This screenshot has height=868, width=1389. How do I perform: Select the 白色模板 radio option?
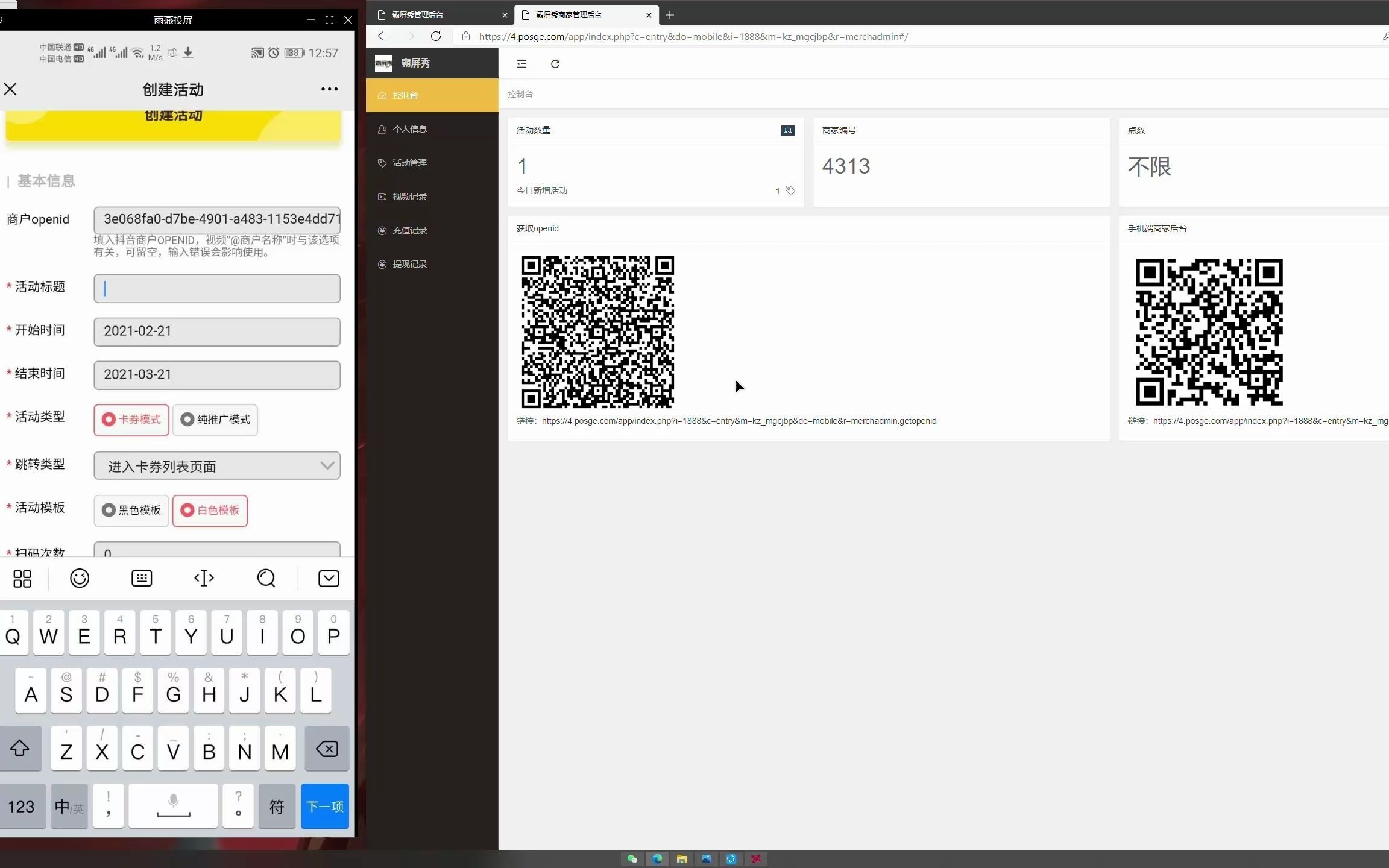click(x=210, y=511)
